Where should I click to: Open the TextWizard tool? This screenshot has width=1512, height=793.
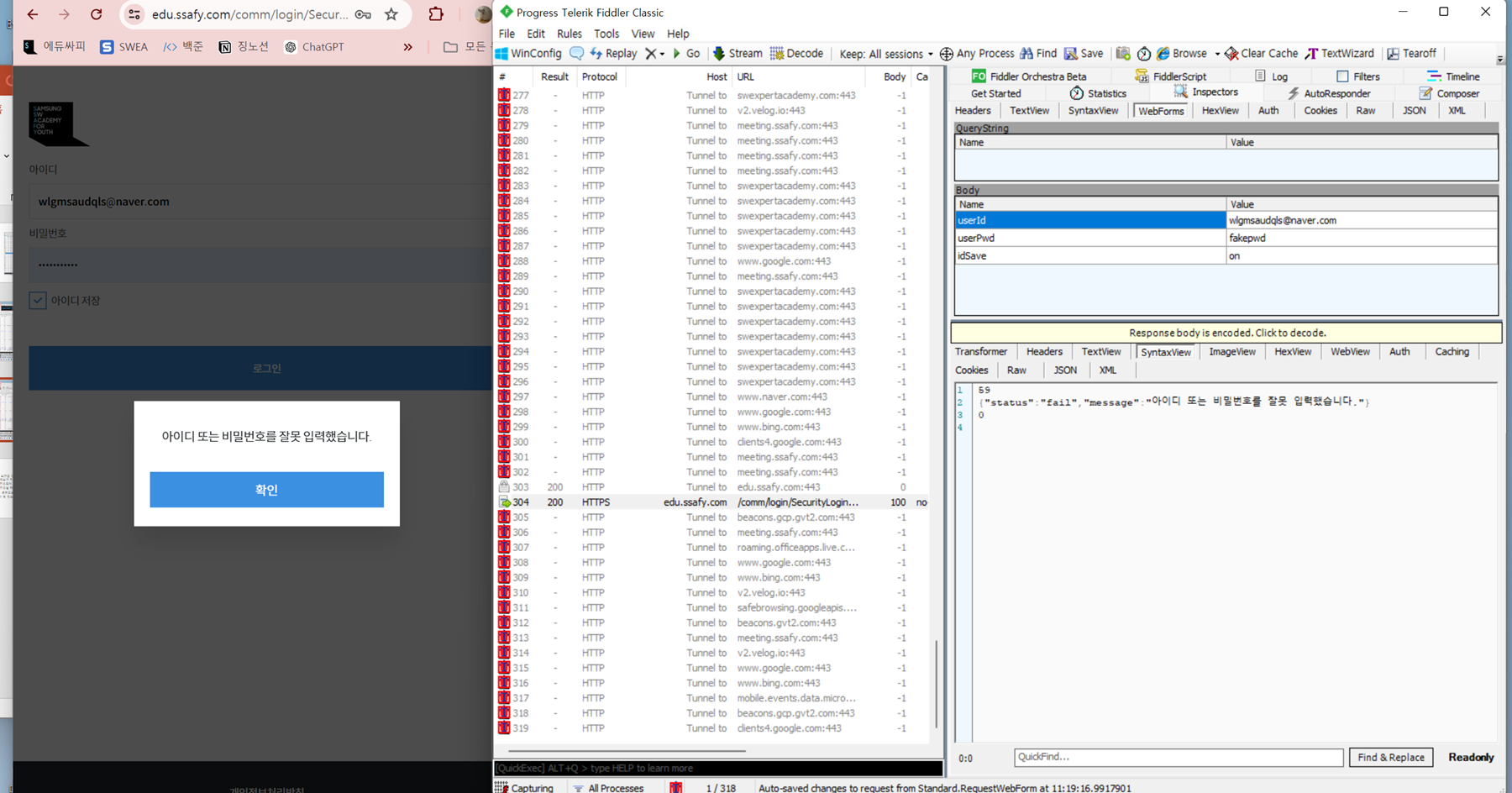point(1339,54)
